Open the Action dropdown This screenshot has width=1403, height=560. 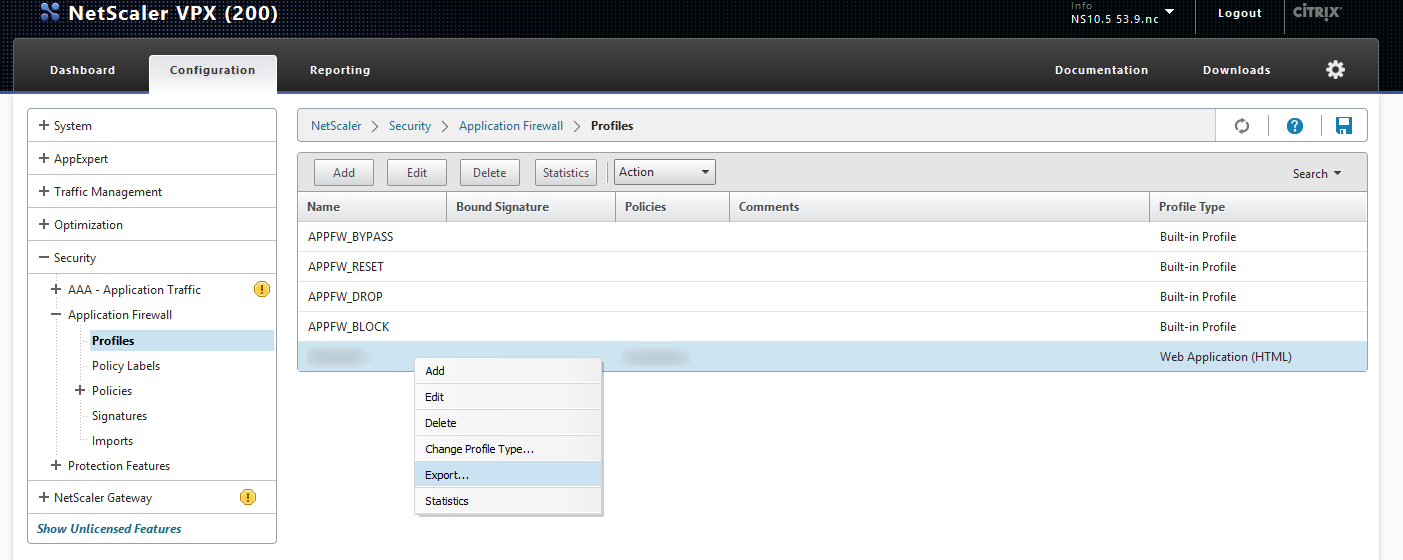point(664,172)
